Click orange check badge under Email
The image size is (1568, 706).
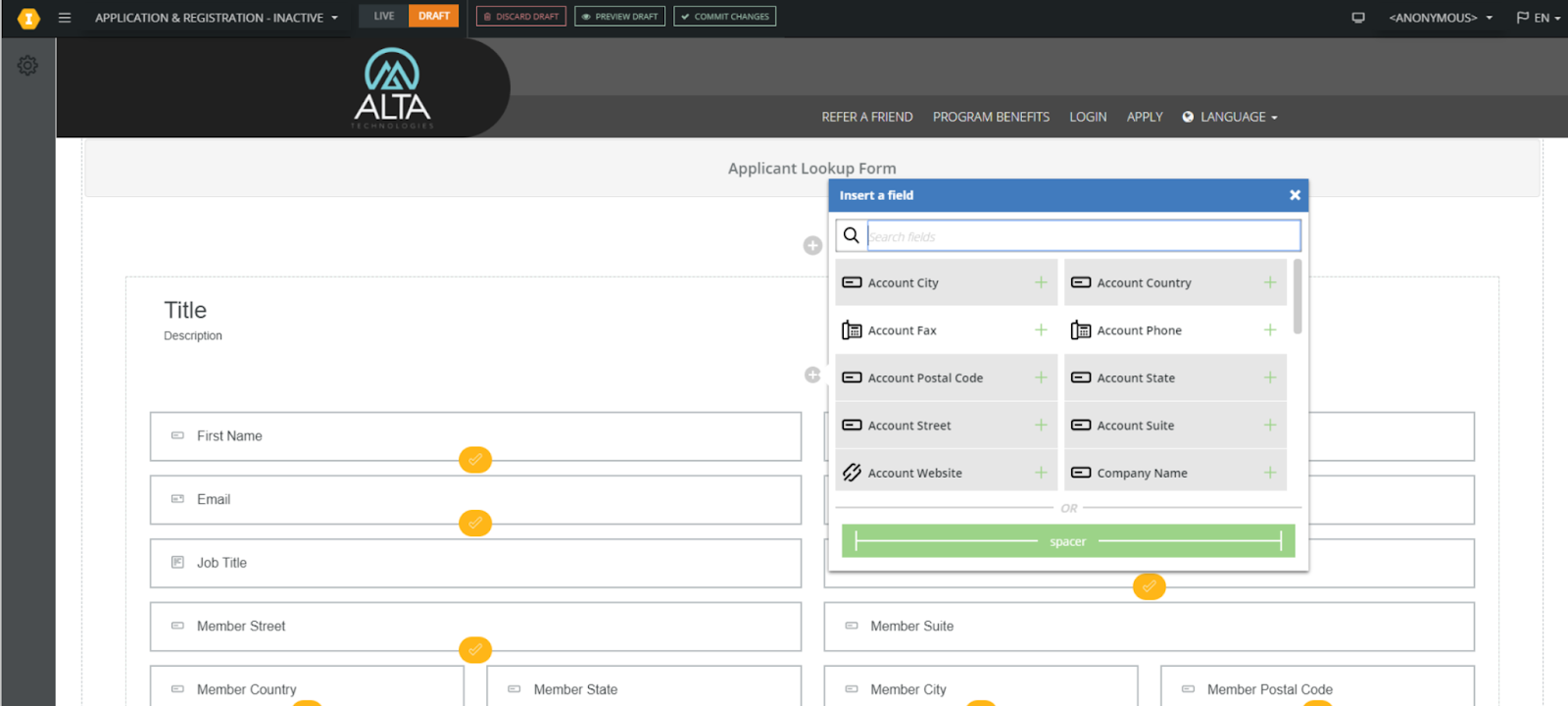475,524
